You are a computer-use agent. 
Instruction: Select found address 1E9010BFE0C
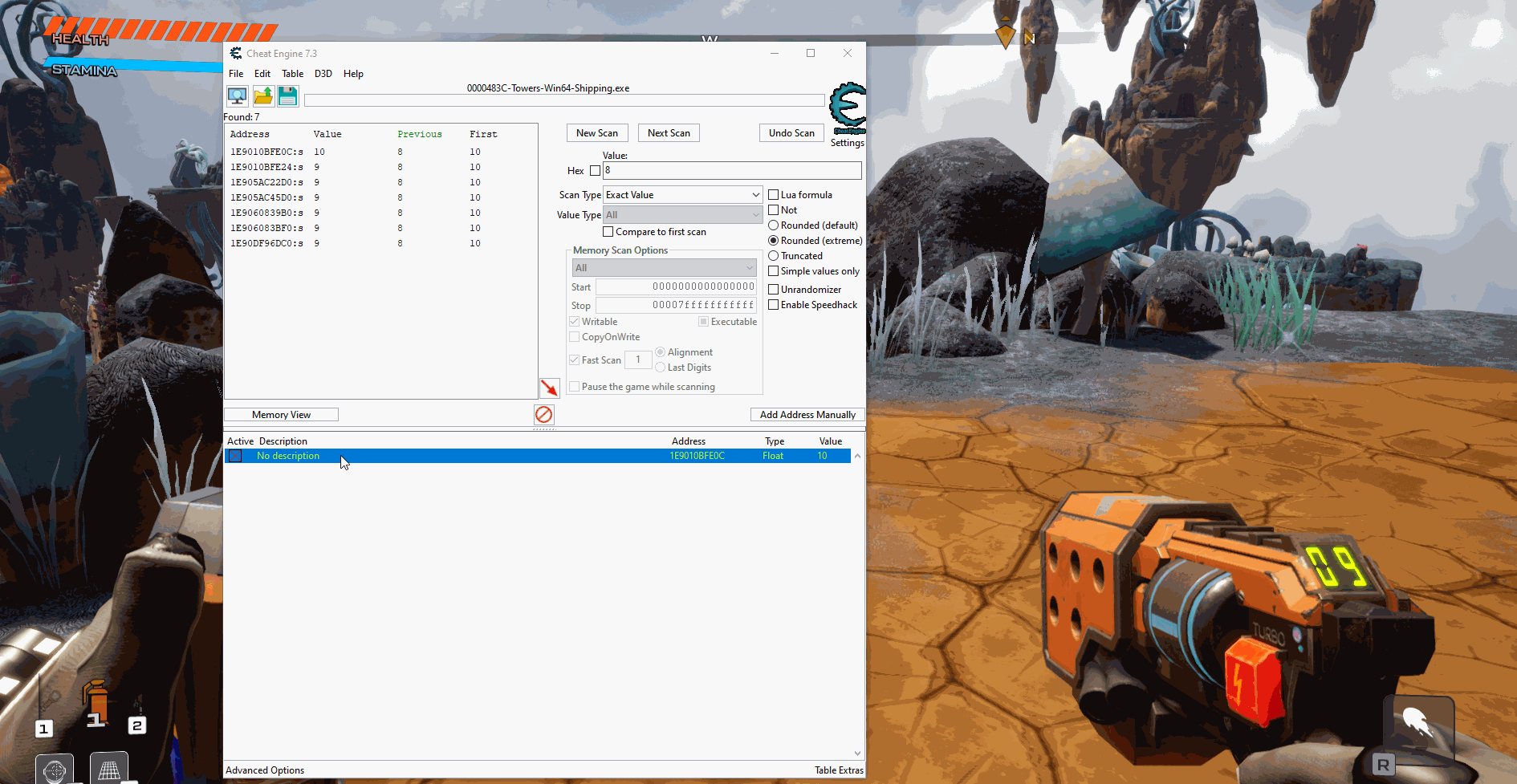click(x=267, y=152)
